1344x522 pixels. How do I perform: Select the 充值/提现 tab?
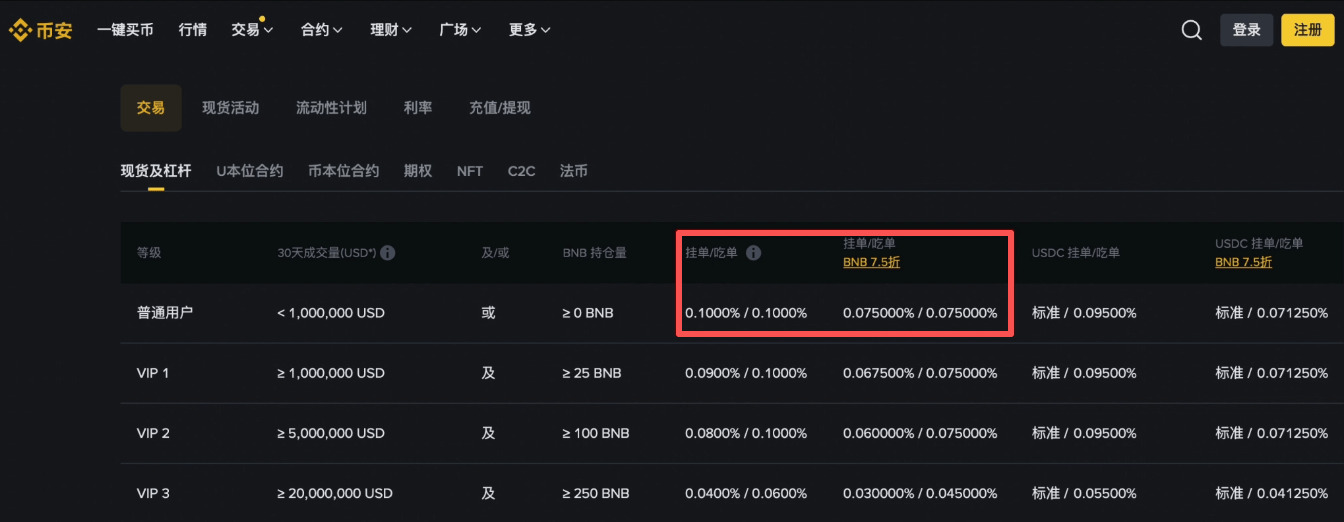tap(499, 108)
